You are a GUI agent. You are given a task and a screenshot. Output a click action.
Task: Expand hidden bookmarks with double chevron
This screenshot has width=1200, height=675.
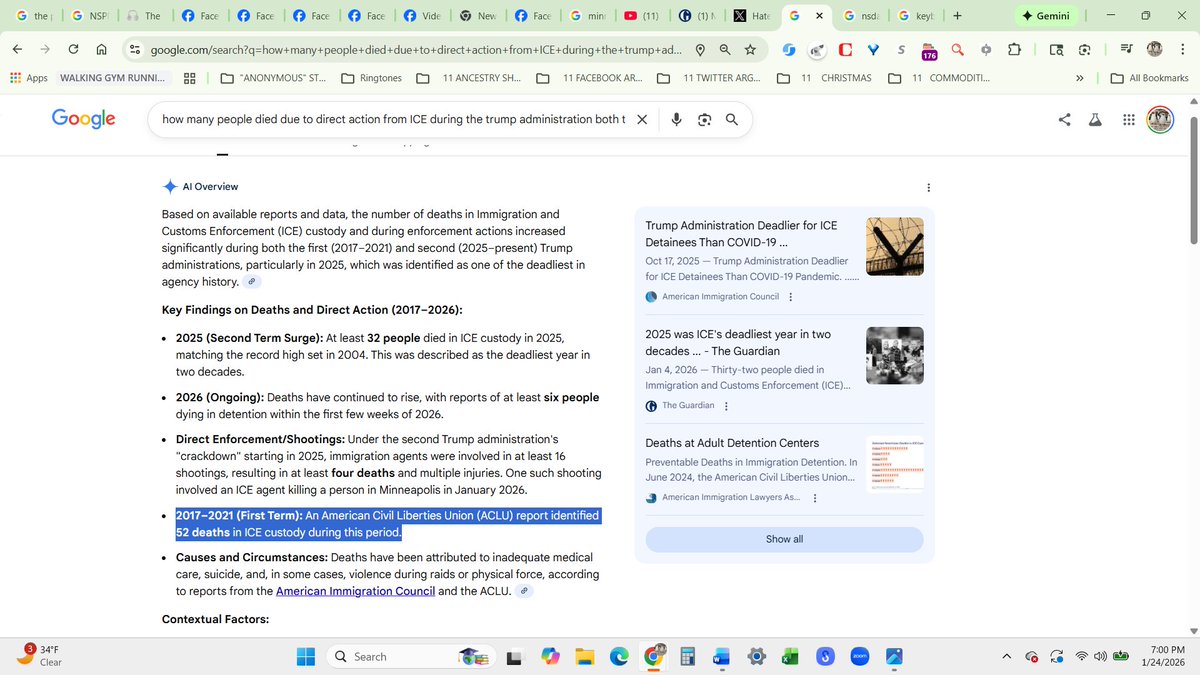[x=1079, y=78]
